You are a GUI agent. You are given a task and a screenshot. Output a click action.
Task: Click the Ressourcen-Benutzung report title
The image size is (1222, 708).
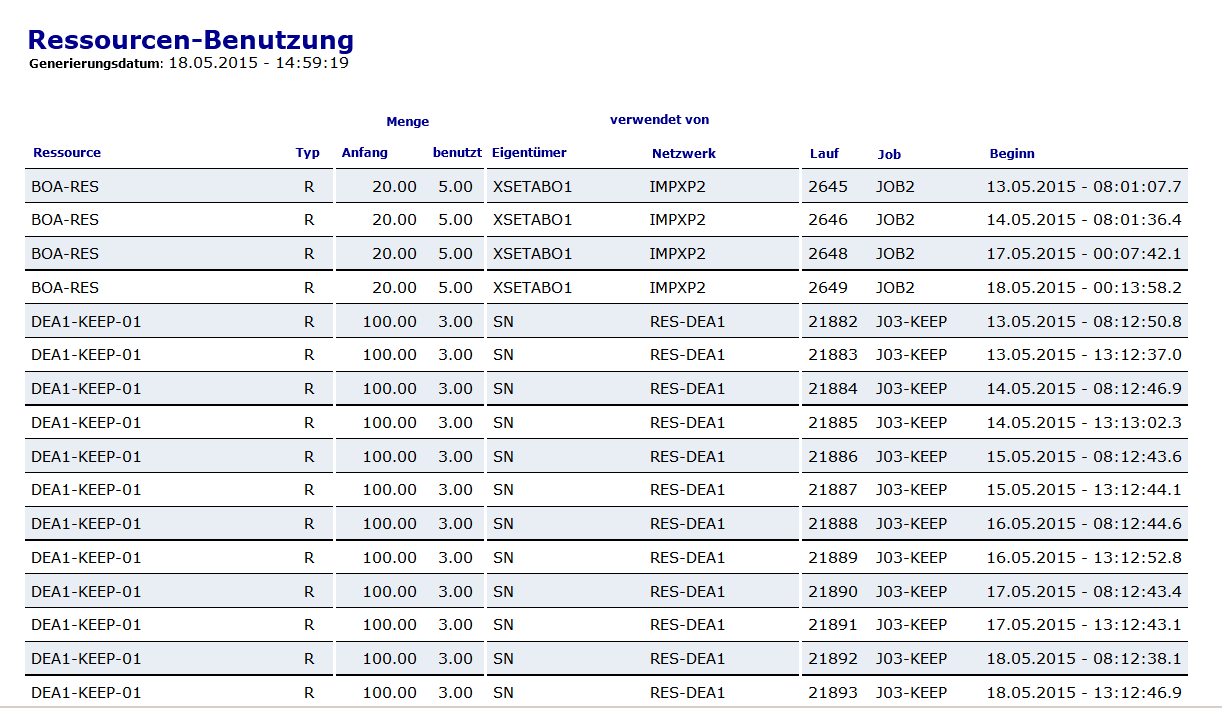190,40
